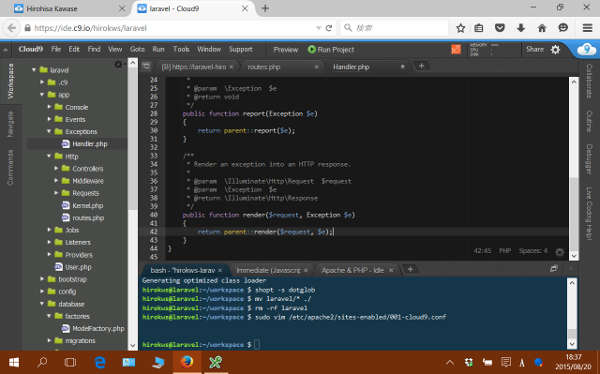Go back with the browser back arrow
The width and height of the screenshot is (600, 374).
12,28
